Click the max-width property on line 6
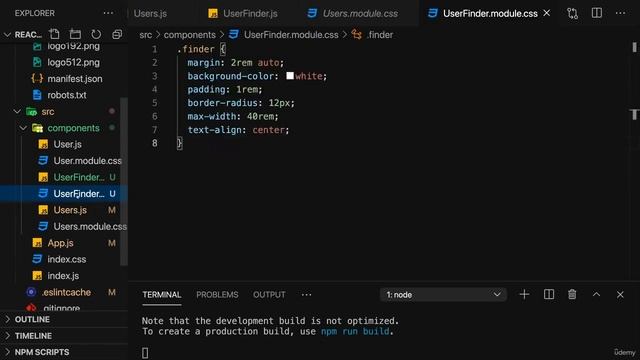 (211, 116)
